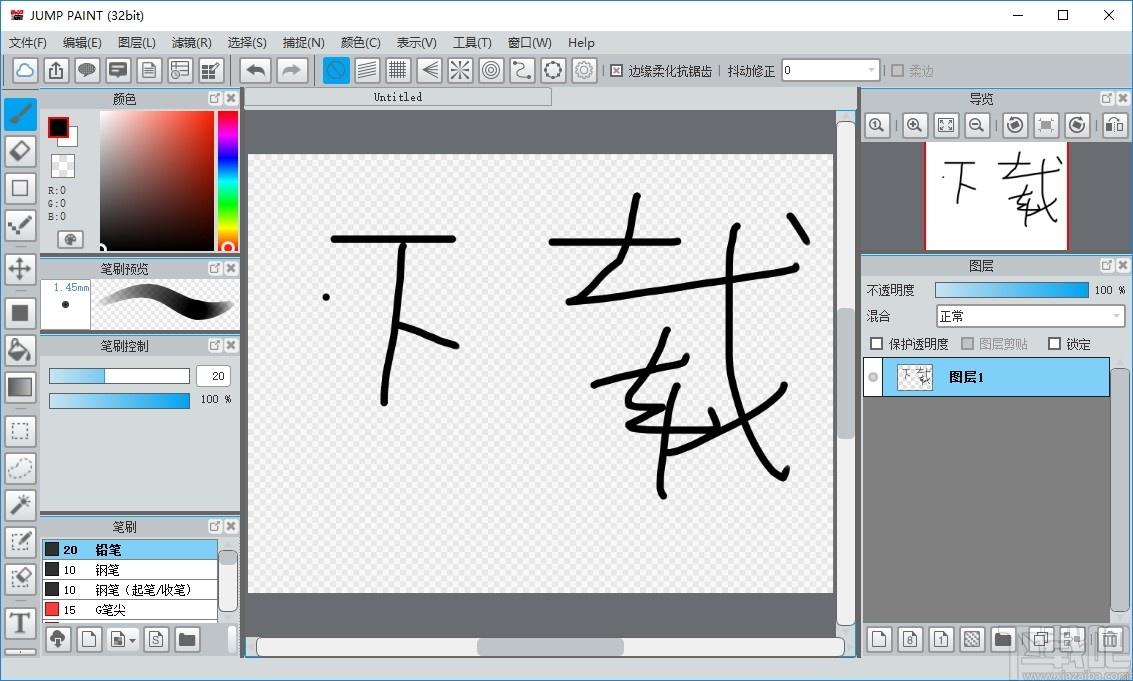Open the 文件(F) menu

coord(27,43)
